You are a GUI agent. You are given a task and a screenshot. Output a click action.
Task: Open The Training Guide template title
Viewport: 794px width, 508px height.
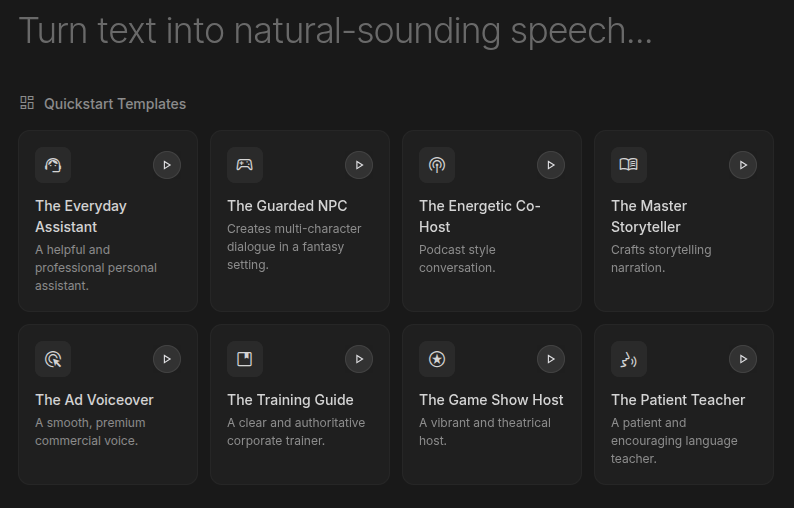[x=290, y=400]
